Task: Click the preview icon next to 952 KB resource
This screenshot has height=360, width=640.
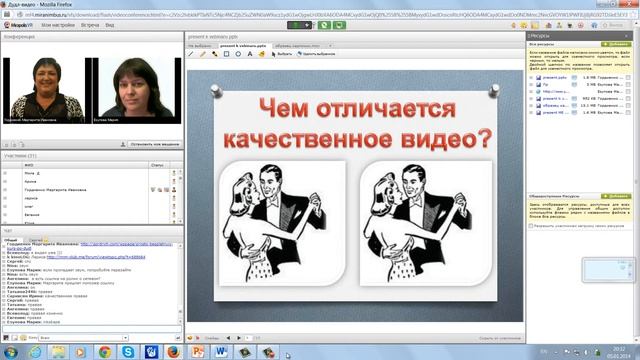Action: [x=574, y=98]
